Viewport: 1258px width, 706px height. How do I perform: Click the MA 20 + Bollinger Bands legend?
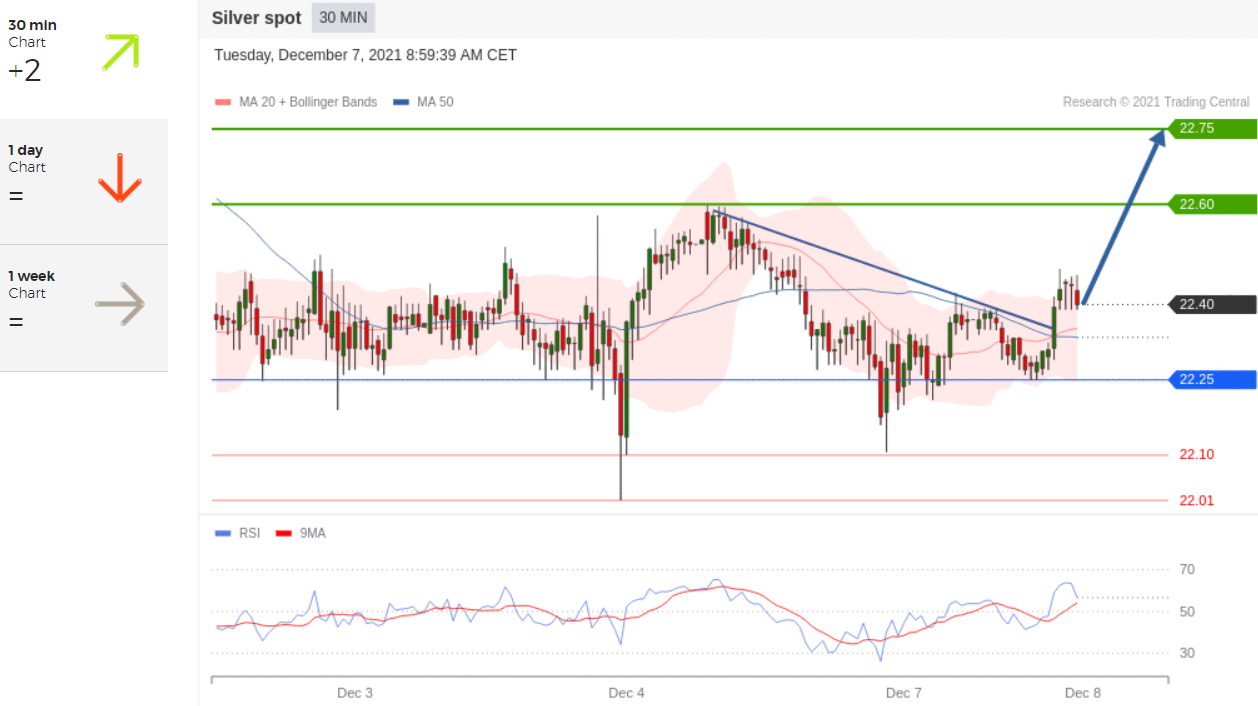(x=296, y=102)
